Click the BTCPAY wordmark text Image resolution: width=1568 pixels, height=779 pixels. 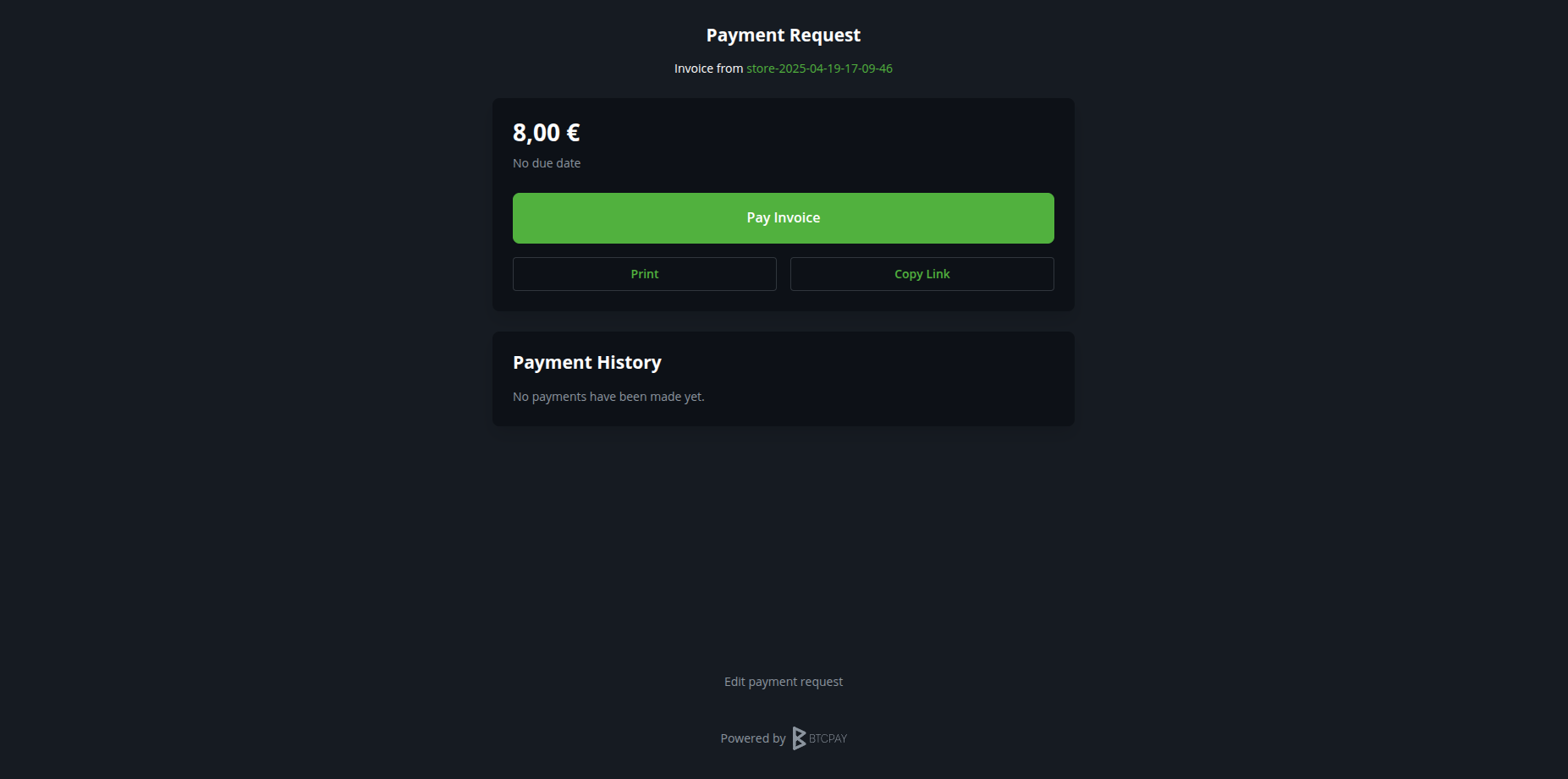tap(828, 738)
